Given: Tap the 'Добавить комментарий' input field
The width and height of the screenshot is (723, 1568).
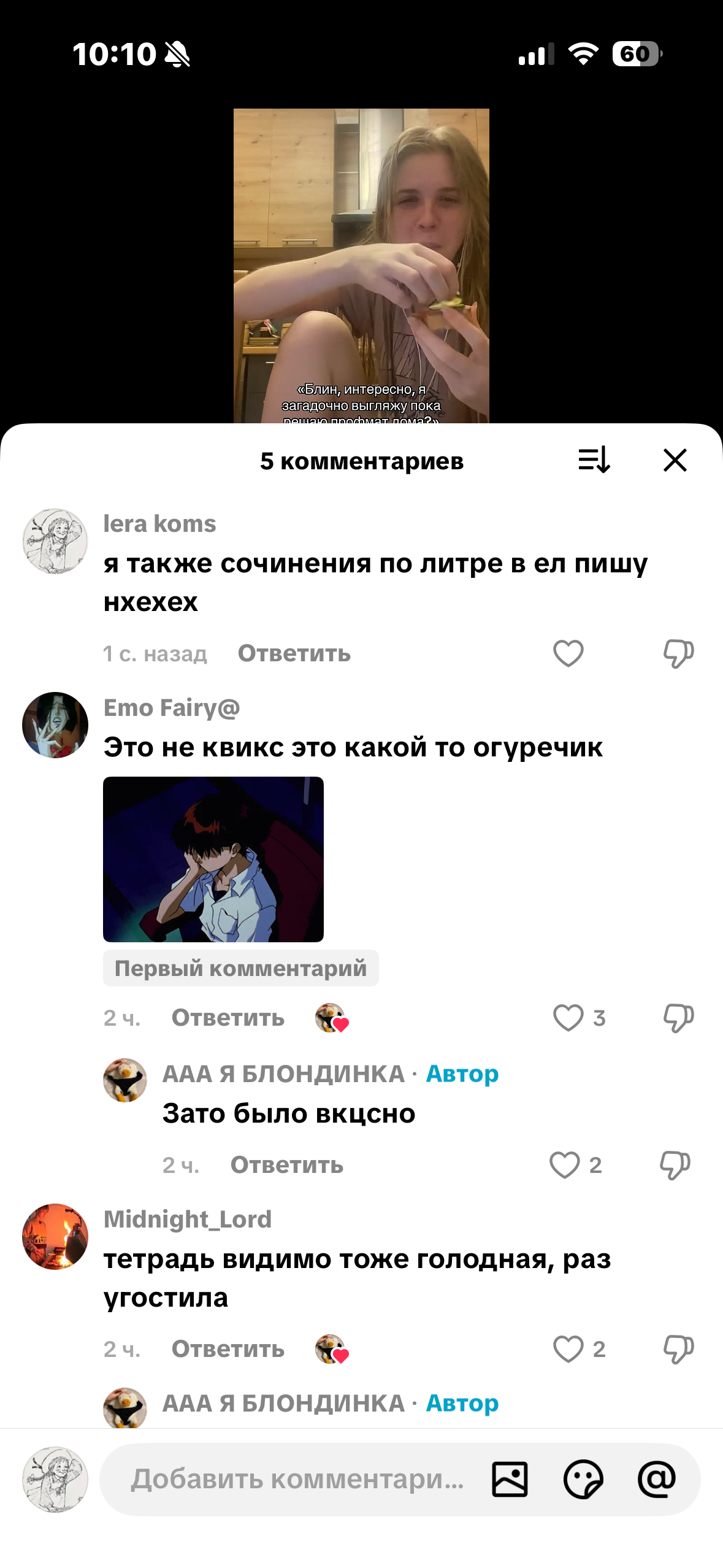Looking at the screenshot, I should pyautogui.click(x=297, y=1480).
